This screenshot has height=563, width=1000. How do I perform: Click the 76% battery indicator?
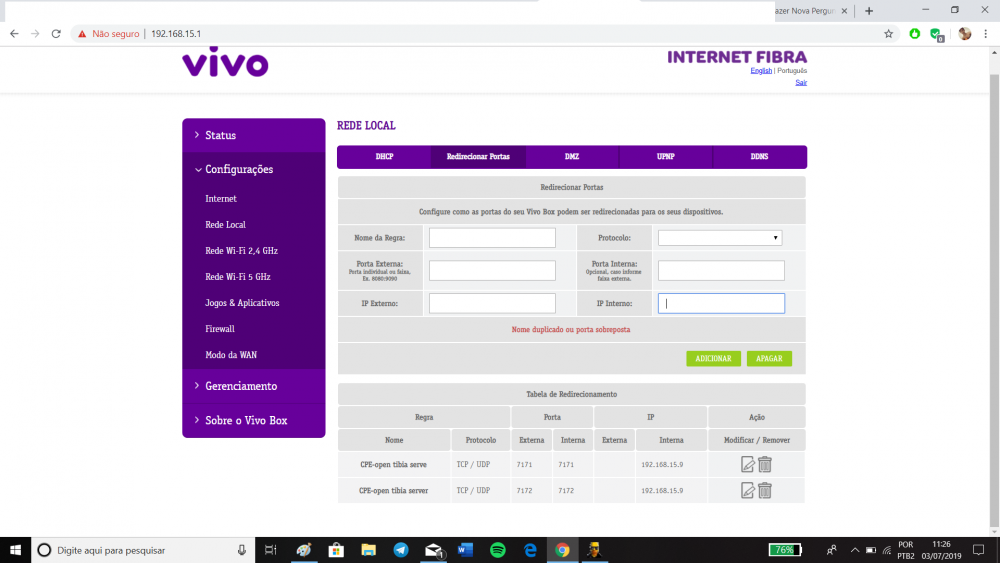pos(784,550)
